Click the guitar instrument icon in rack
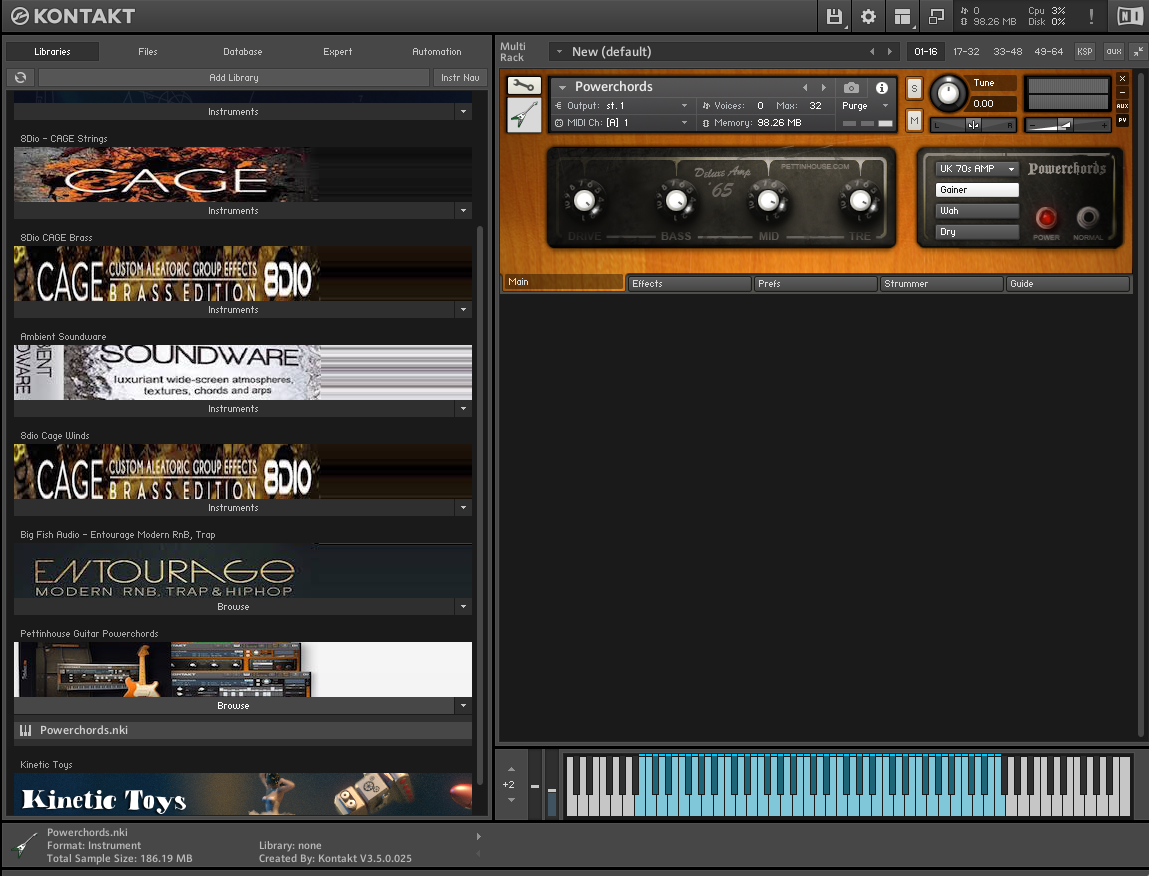Screen dimensions: 1149x876 [524, 115]
